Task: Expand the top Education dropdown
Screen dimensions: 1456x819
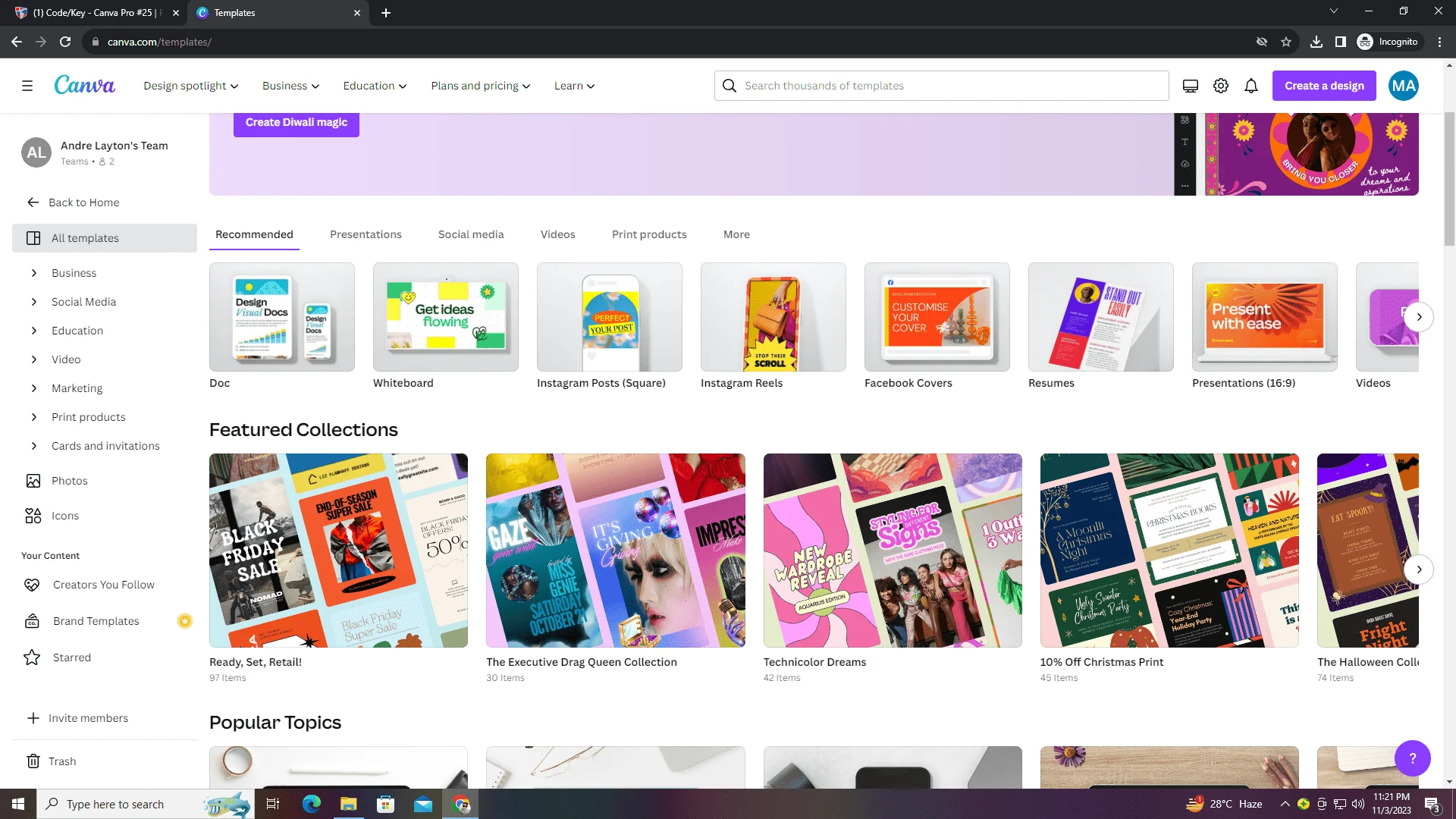Action: pyautogui.click(x=375, y=86)
